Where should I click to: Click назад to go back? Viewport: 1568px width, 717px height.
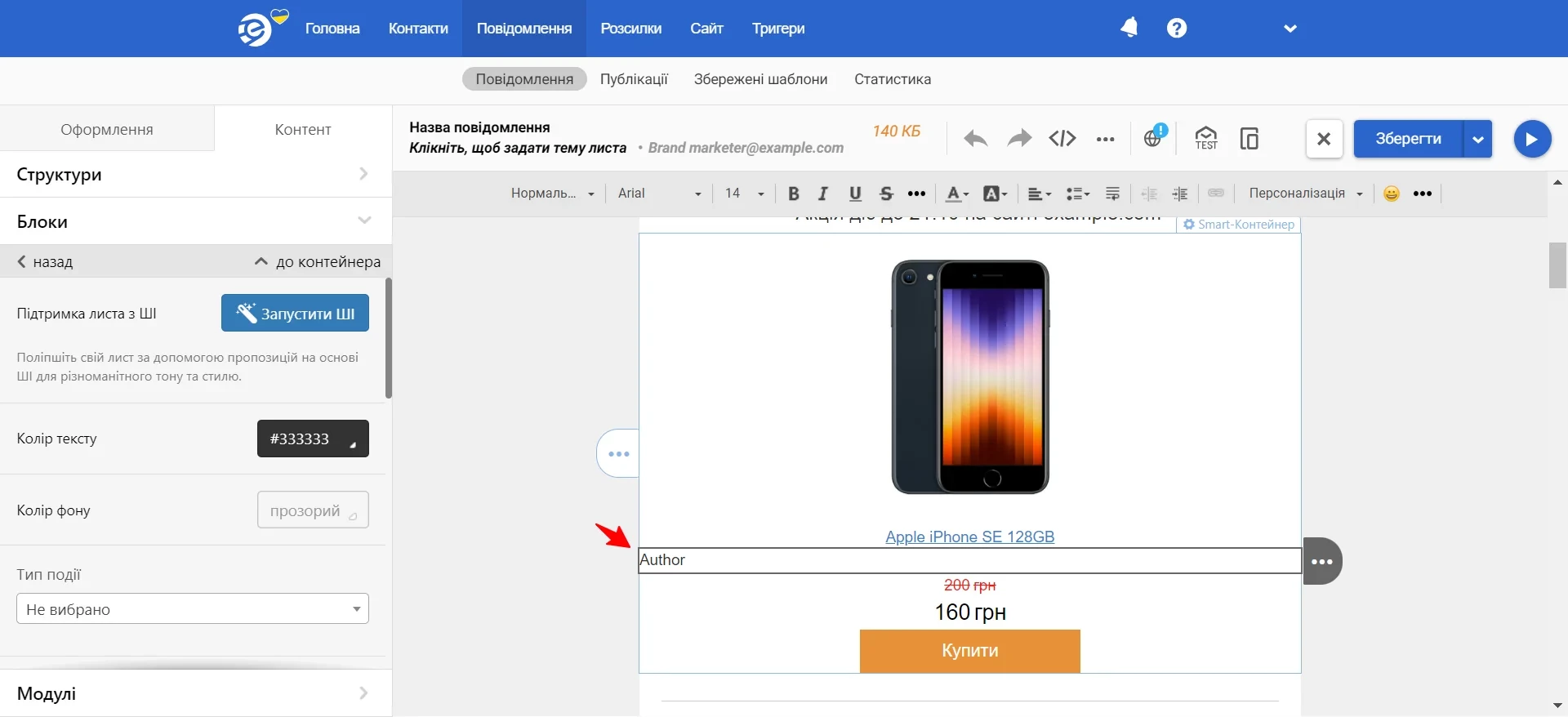point(46,261)
